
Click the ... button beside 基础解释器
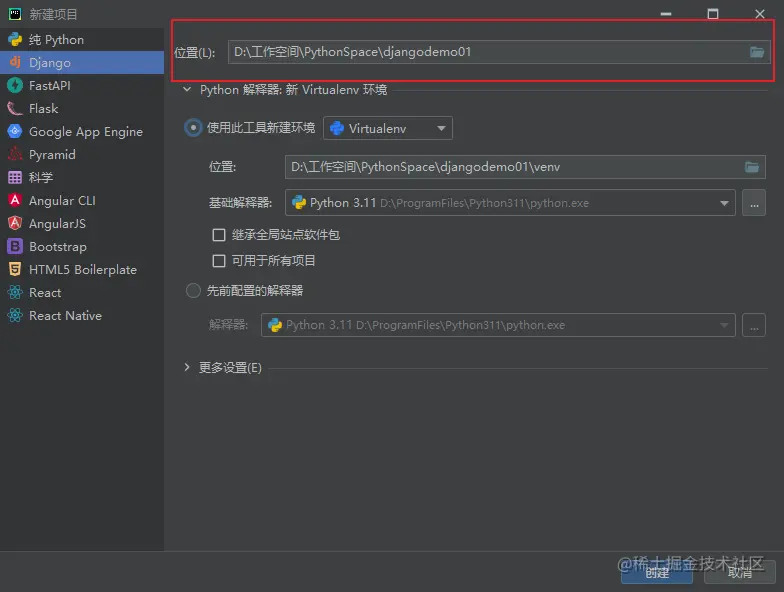tap(754, 202)
